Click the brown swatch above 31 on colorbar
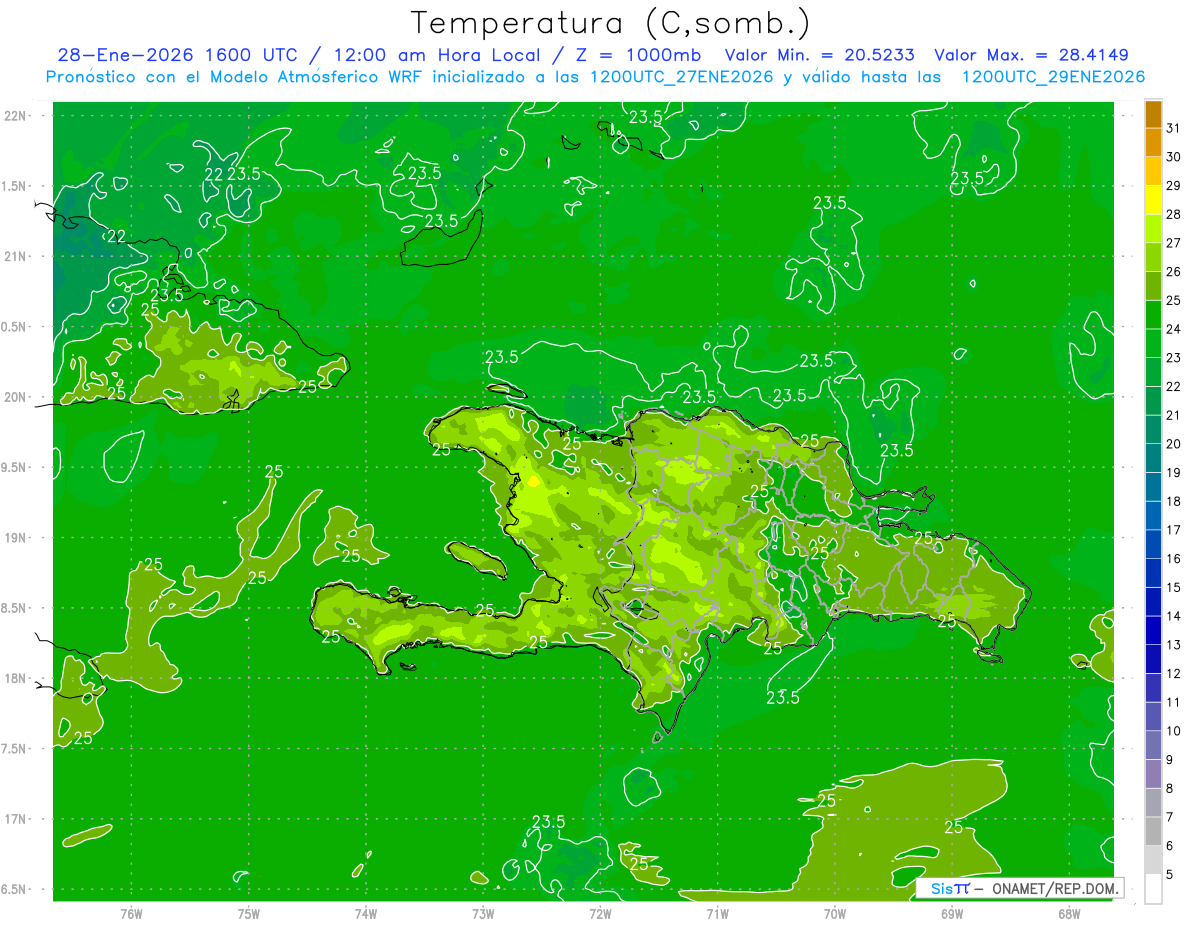Screen dimensions: 1200x927 point(1153,114)
